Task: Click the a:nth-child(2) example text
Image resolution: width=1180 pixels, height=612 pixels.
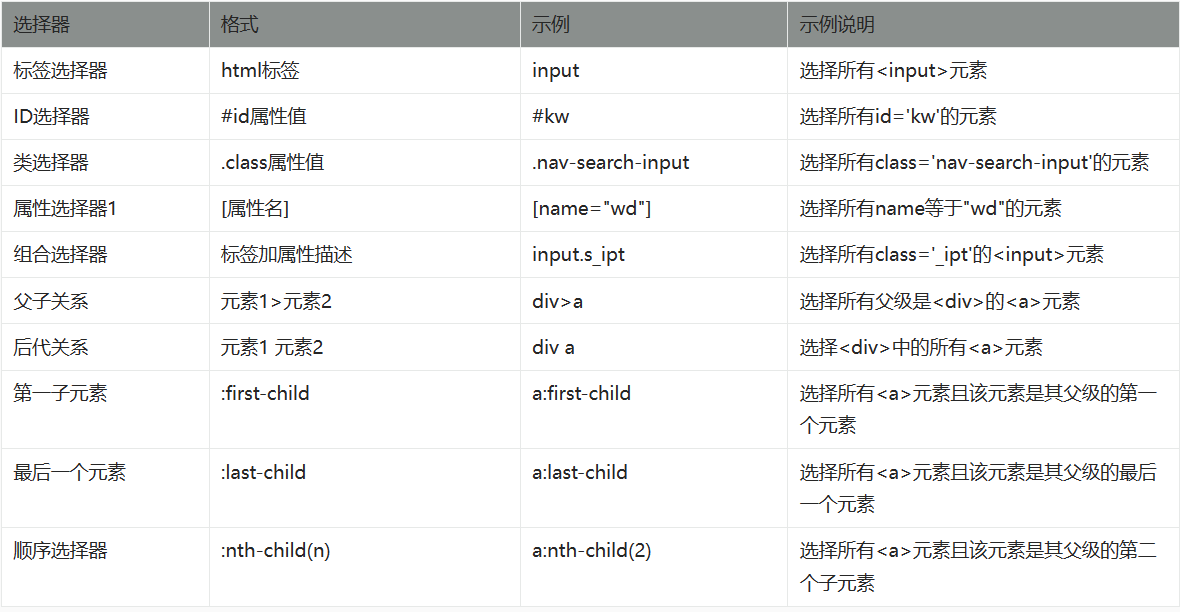Action: [x=592, y=551]
